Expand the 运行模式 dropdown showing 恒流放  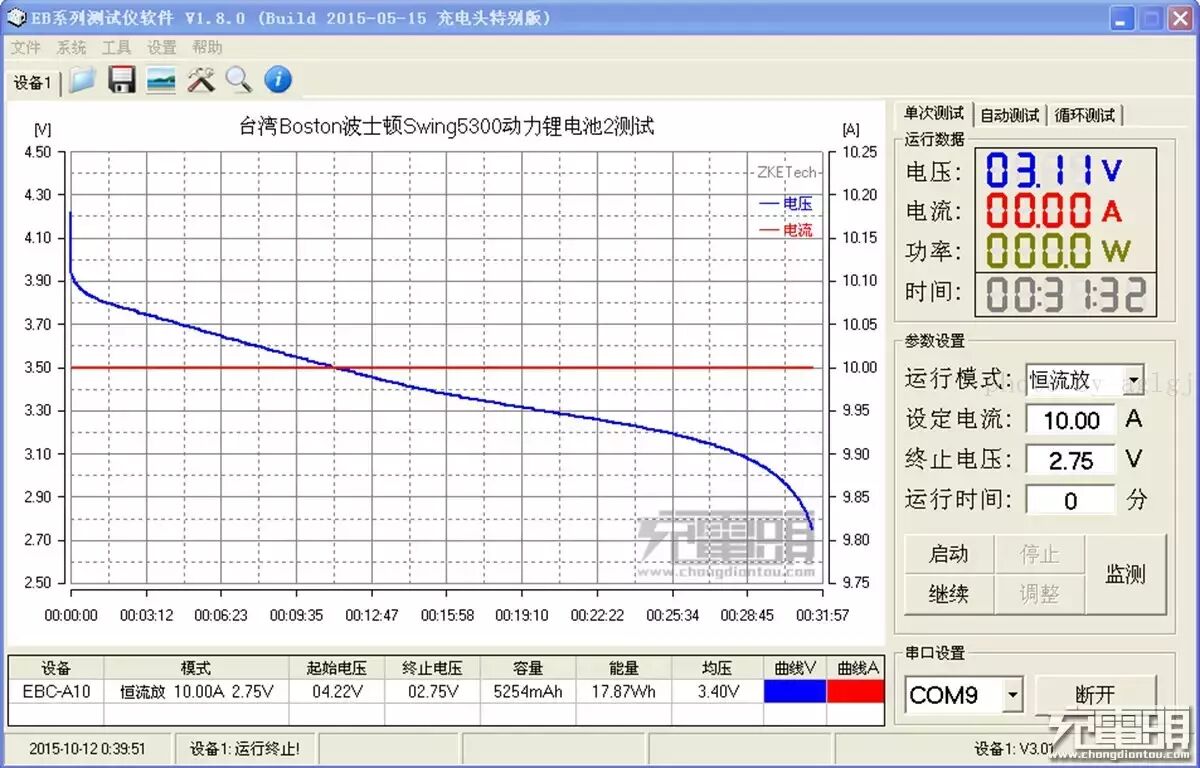(1132, 380)
